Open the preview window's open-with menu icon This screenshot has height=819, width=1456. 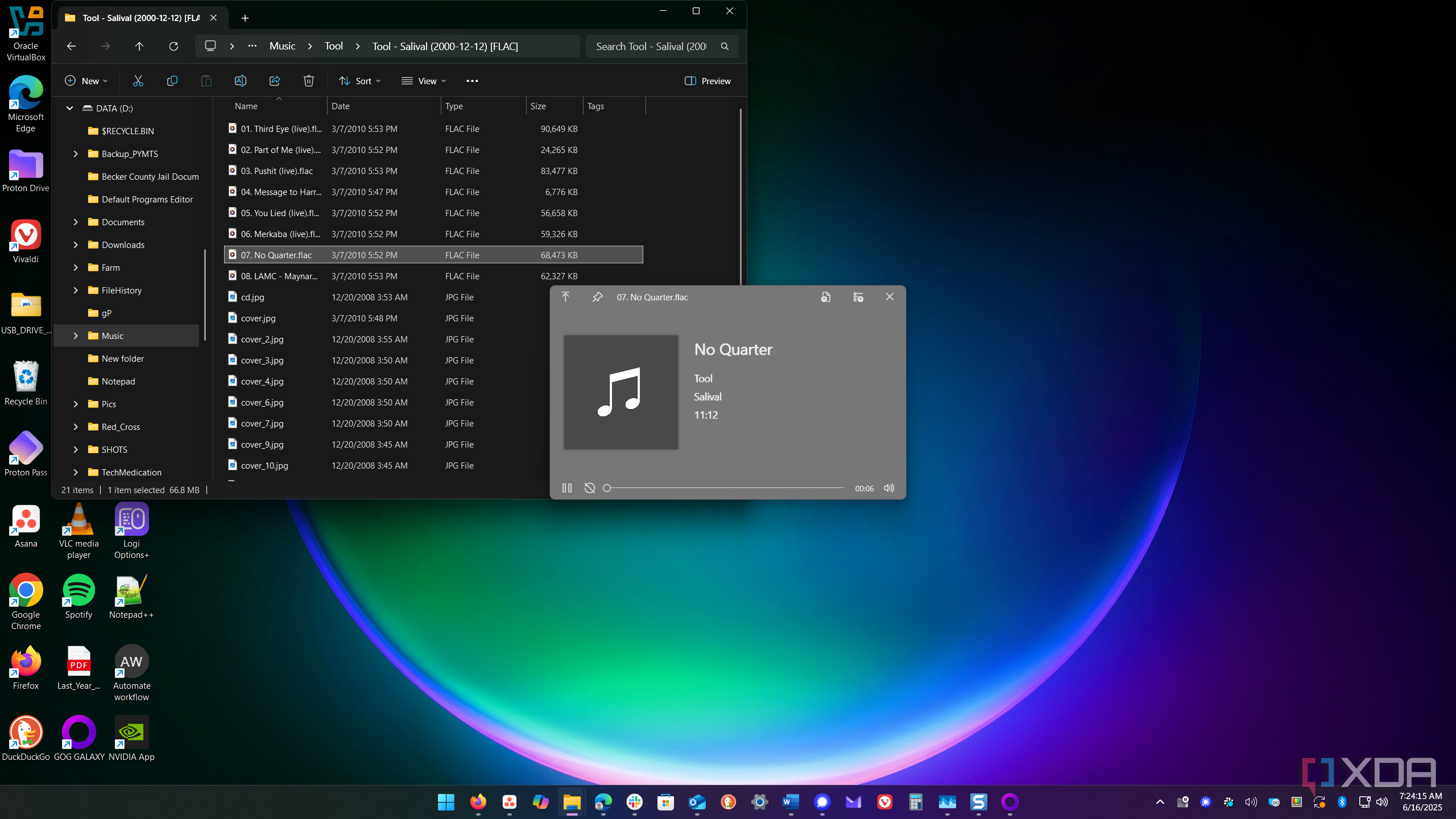858,297
